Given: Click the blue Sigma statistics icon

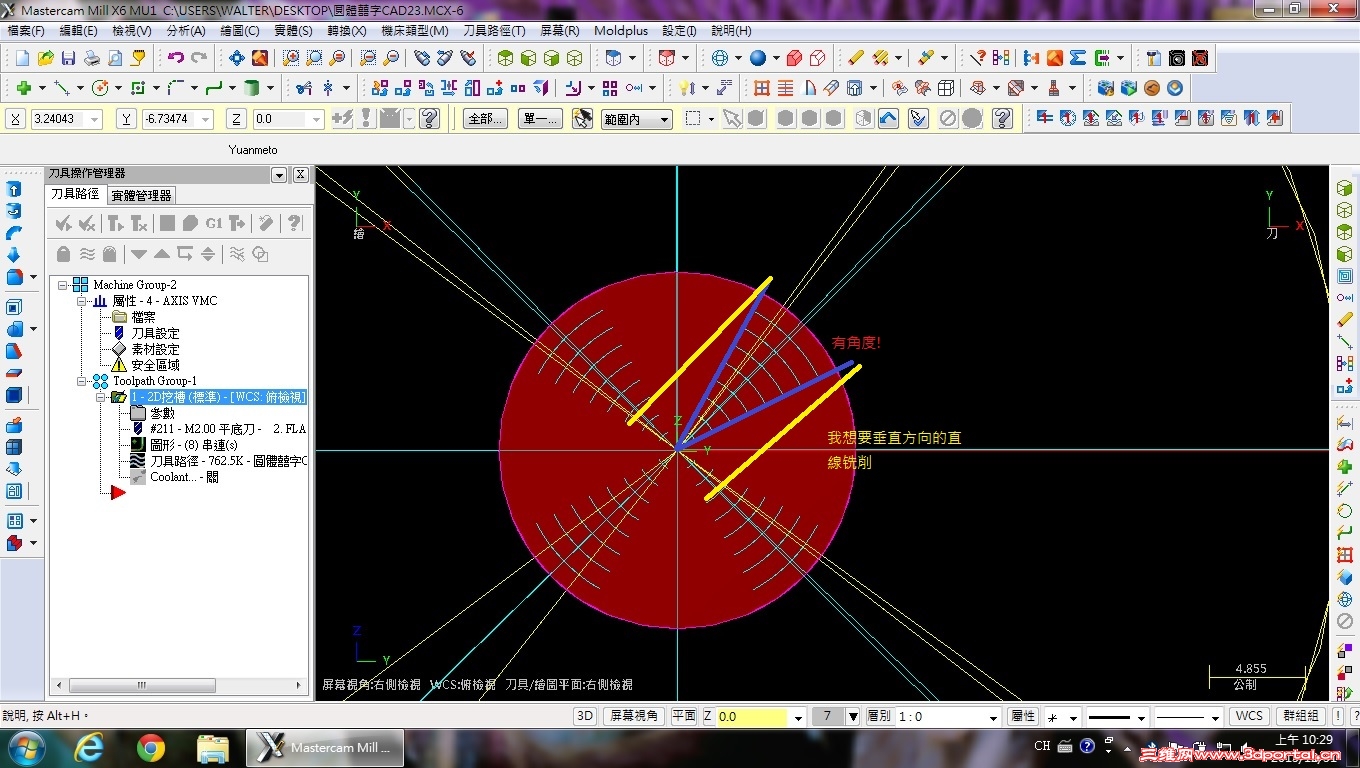Looking at the screenshot, I should tap(1077, 58).
